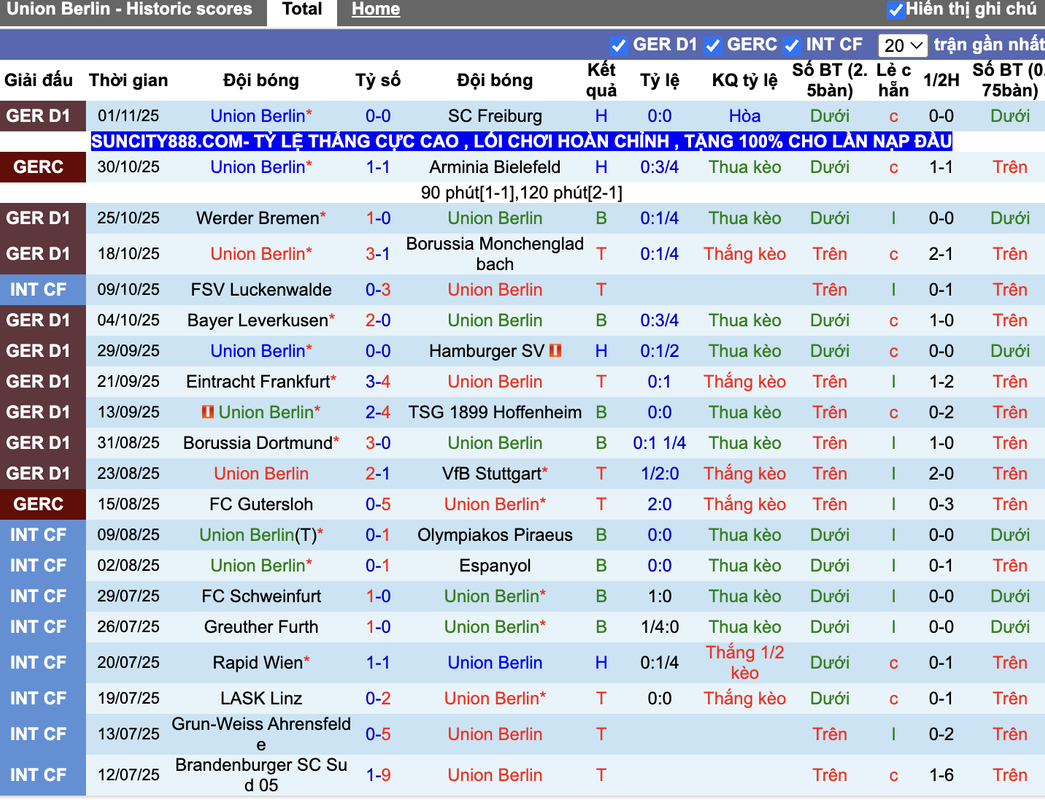Click the 1/2H column header

coord(941,81)
